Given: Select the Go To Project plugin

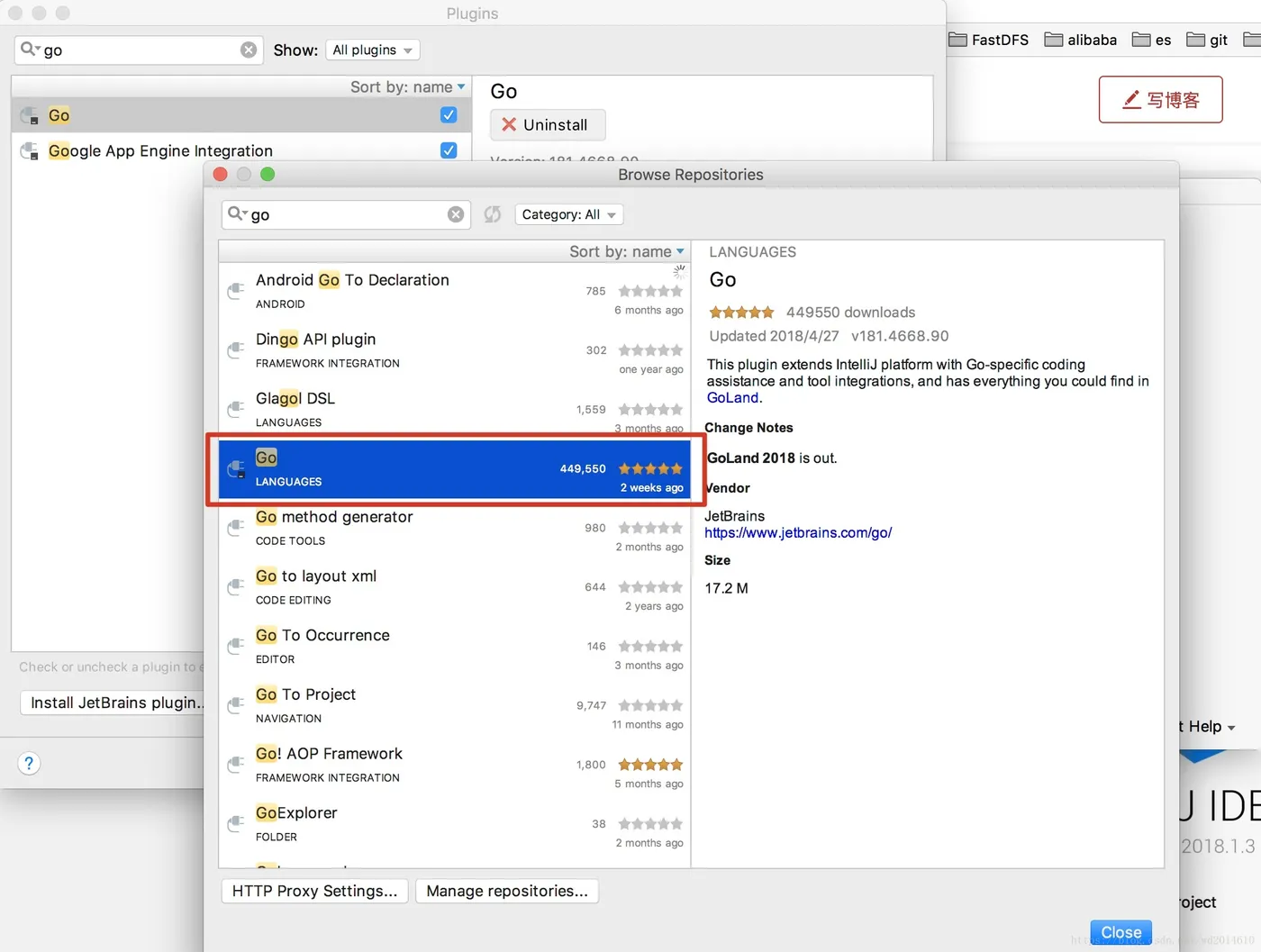Looking at the screenshot, I should (455, 707).
